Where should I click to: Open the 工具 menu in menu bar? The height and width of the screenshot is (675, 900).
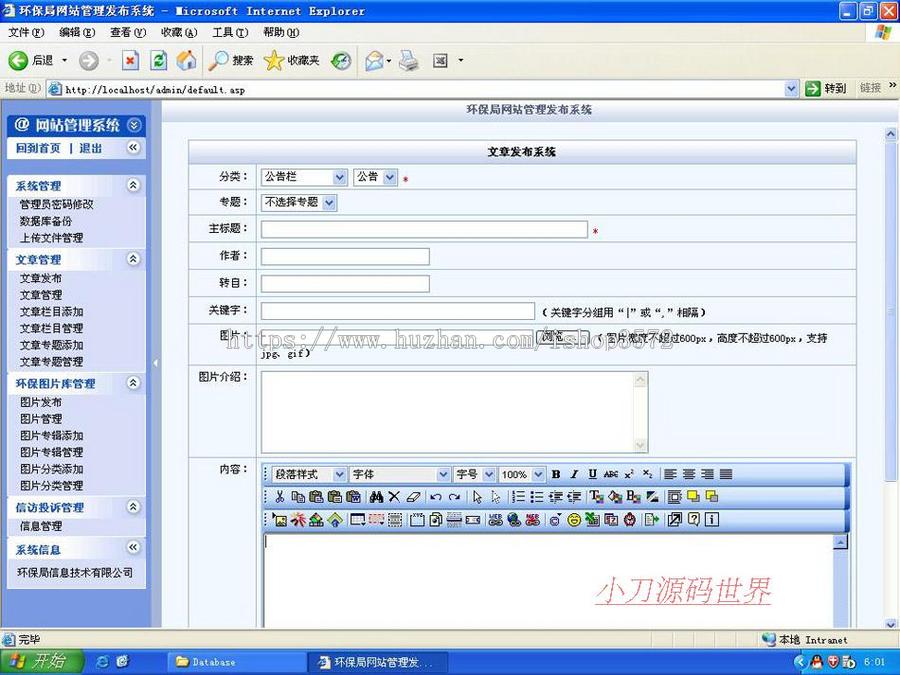(228, 31)
